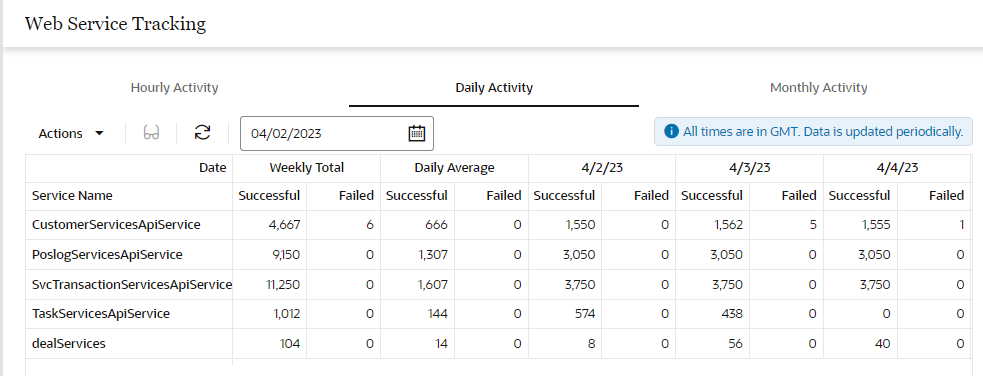
Task: Click weekly total value 1,012
Action: [287, 313]
